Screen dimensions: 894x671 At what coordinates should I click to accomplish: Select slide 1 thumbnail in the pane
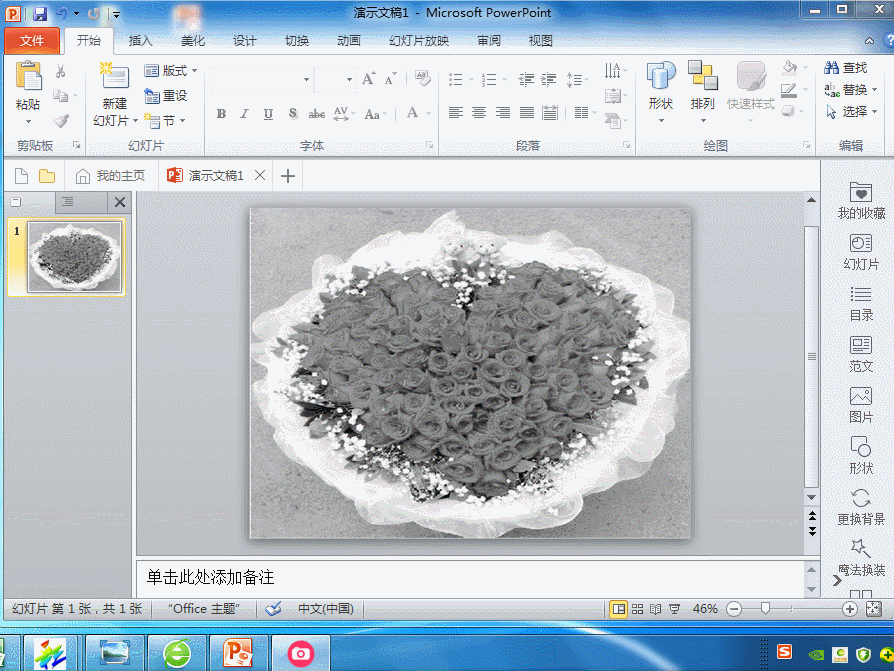point(75,257)
